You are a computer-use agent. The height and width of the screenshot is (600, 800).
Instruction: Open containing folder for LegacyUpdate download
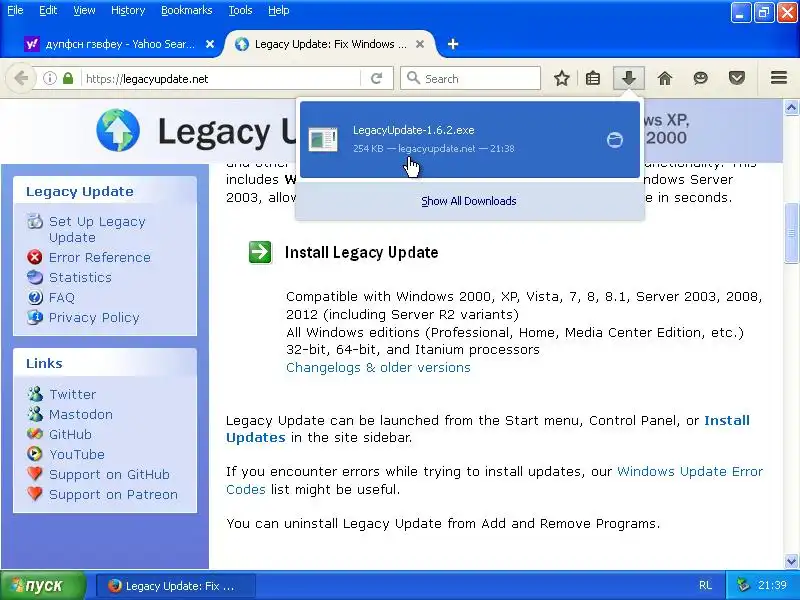click(x=615, y=140)
